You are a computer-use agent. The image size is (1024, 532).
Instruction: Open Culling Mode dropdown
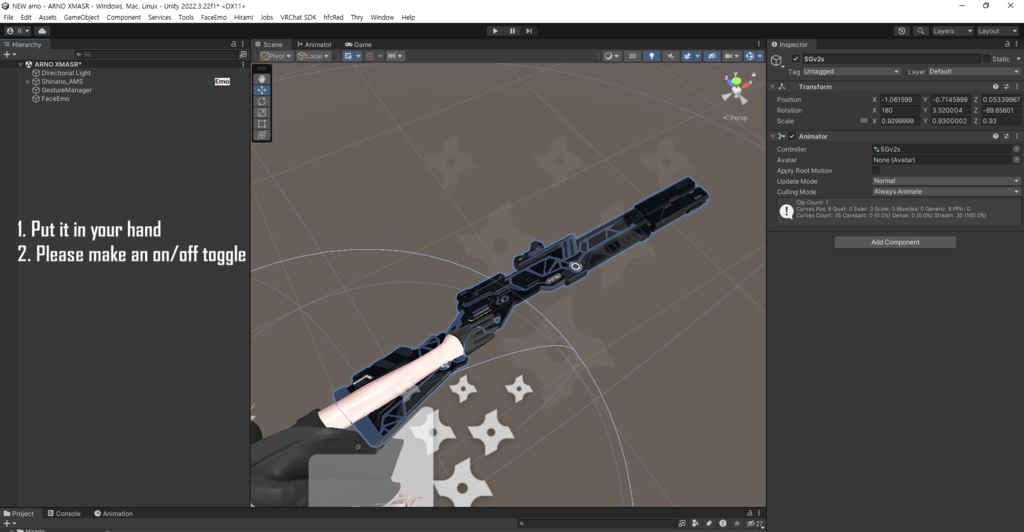point(946,192)
